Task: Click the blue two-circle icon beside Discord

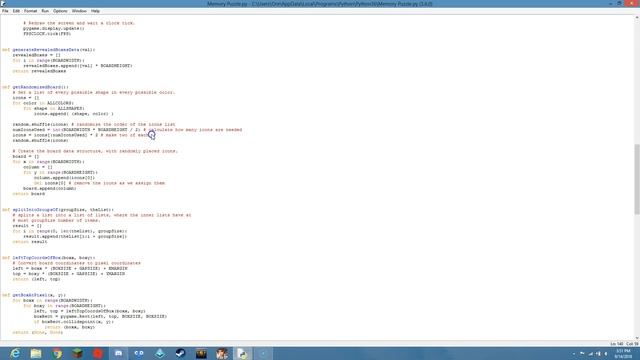Action: [x=139, y=353]
